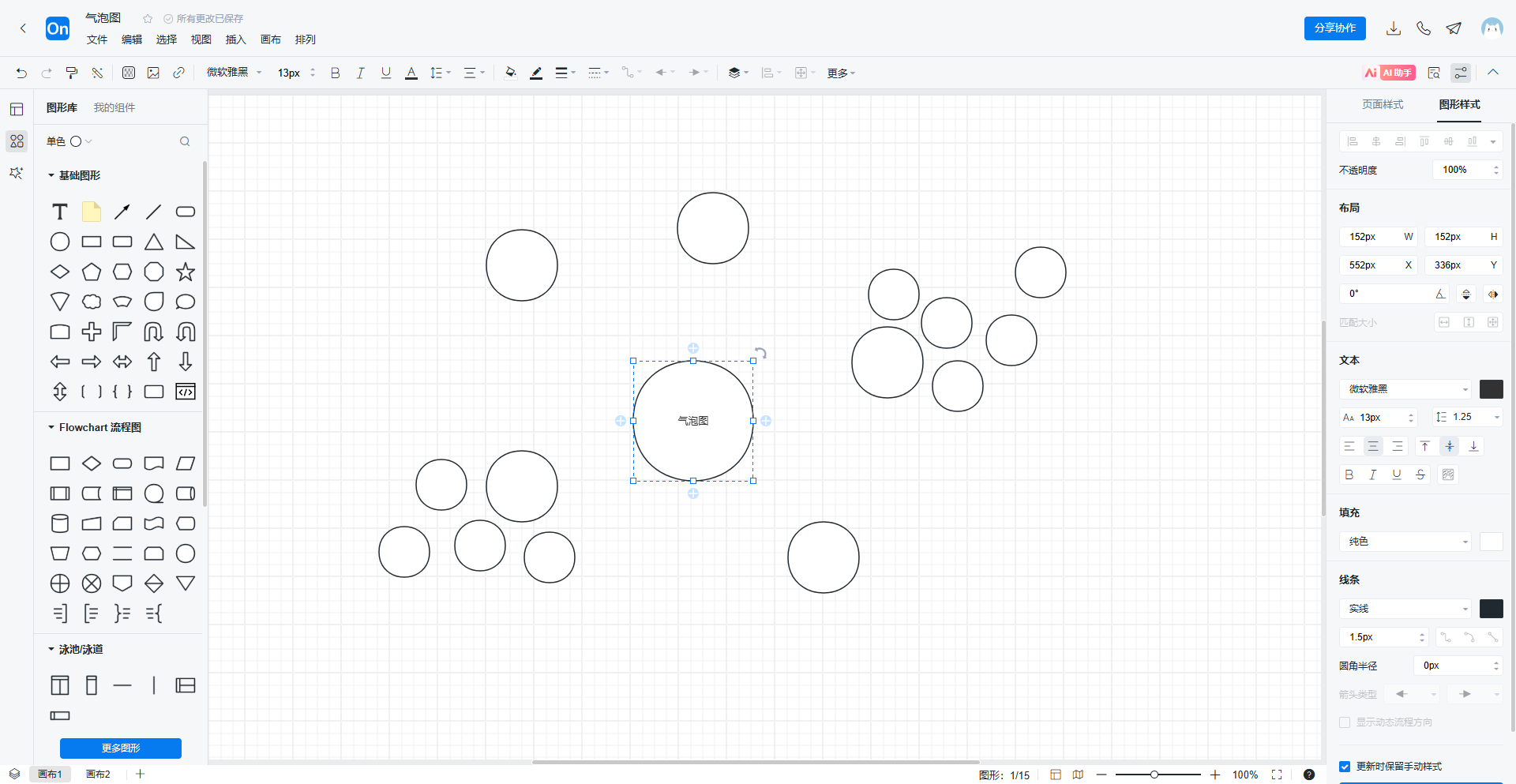Click the 分享协作 button
The image size is (1516, 784).
[1334, 28]
